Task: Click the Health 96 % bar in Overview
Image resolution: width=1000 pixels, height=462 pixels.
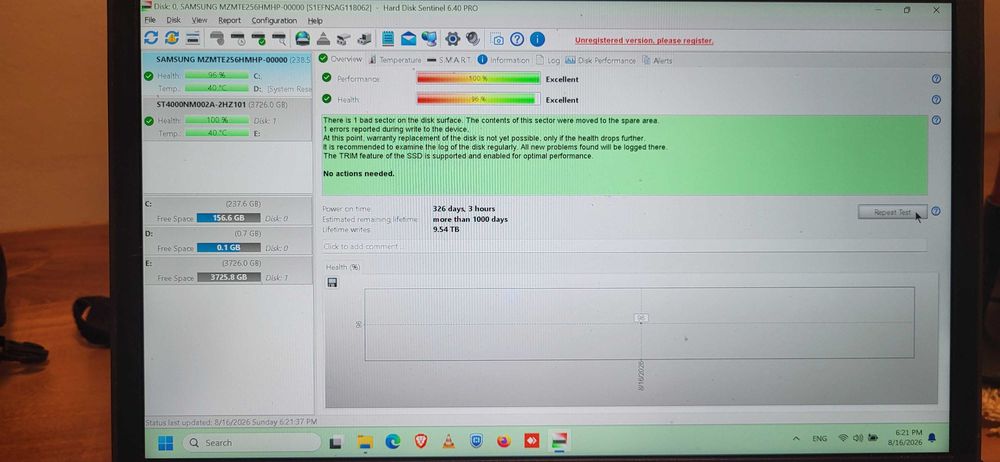Action: [478, 99]
